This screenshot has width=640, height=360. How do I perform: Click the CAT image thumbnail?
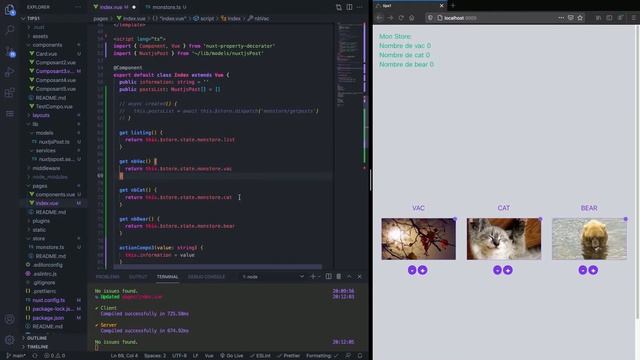tap(504, 239)
